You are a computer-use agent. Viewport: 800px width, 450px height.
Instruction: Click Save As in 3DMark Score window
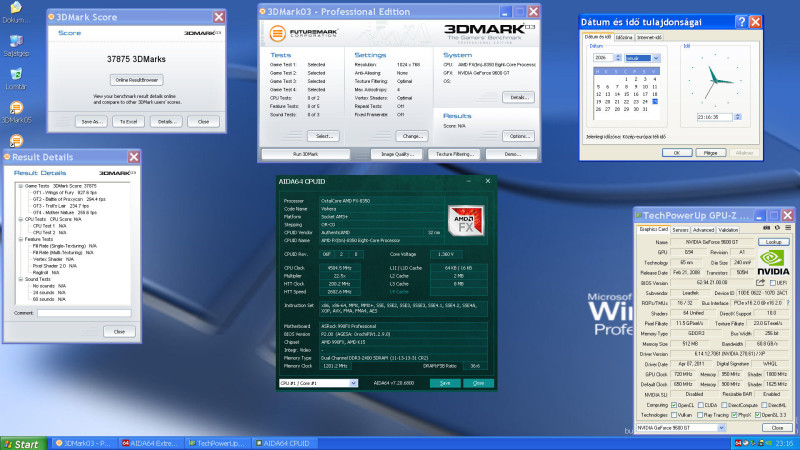tap(91, 121)
